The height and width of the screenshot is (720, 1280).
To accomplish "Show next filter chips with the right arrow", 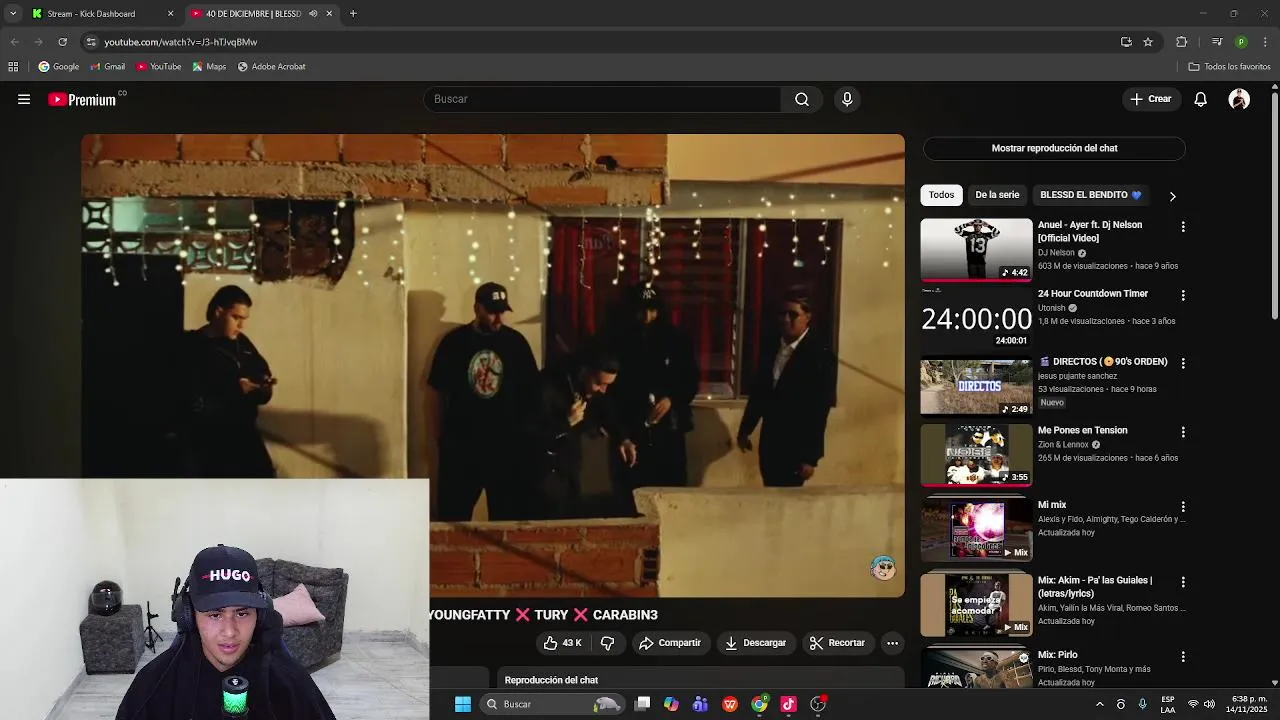I will coord(1172,196).
